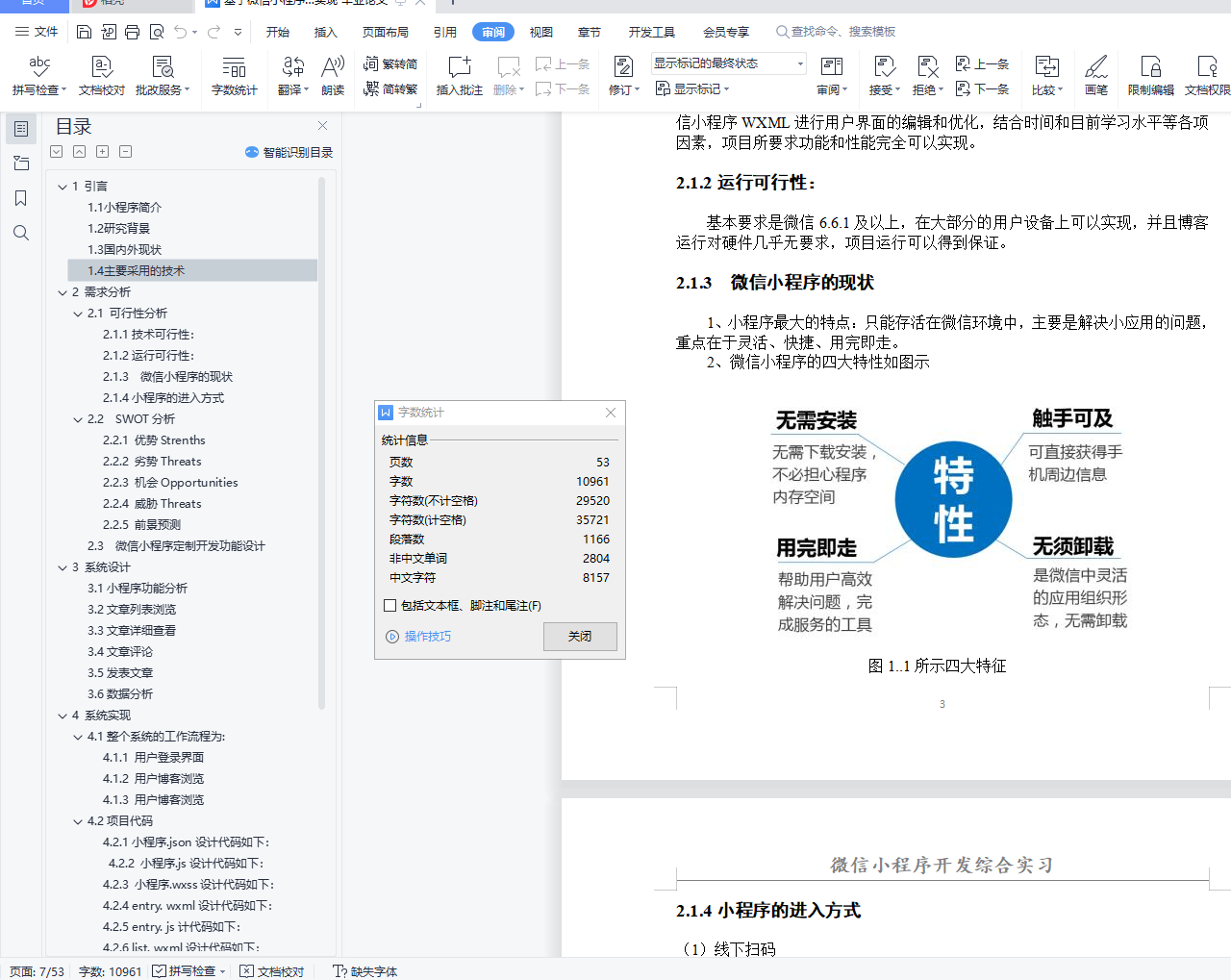Select outline item '3.4 文章评论'
This screenshot has width=1231, height=980.
[120, 652]
